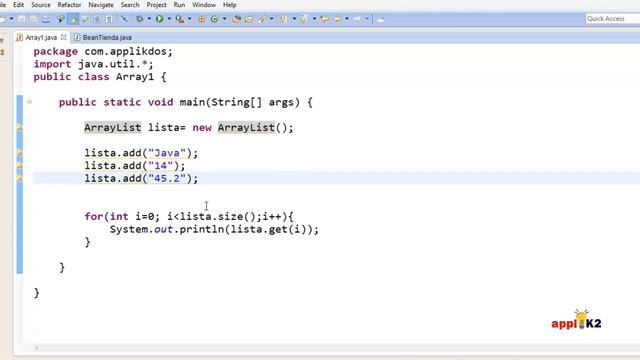Screen dimensions: 640x360
Task: Click the Search flashlight icon
Action: [262, 19]
